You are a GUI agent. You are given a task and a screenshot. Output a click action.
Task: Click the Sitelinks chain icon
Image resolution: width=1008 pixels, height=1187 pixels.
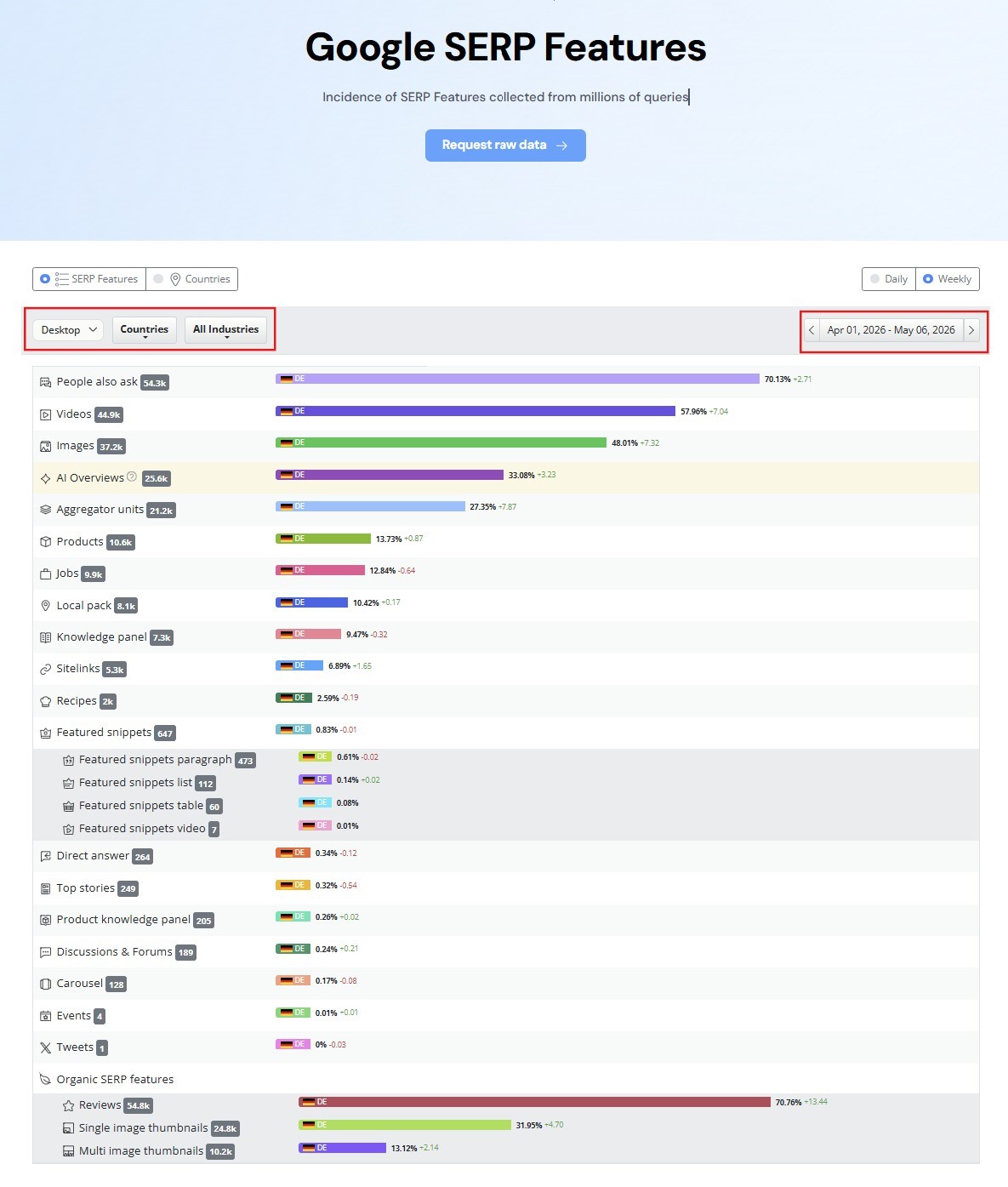pyautogui.click(x=45, y=670)
